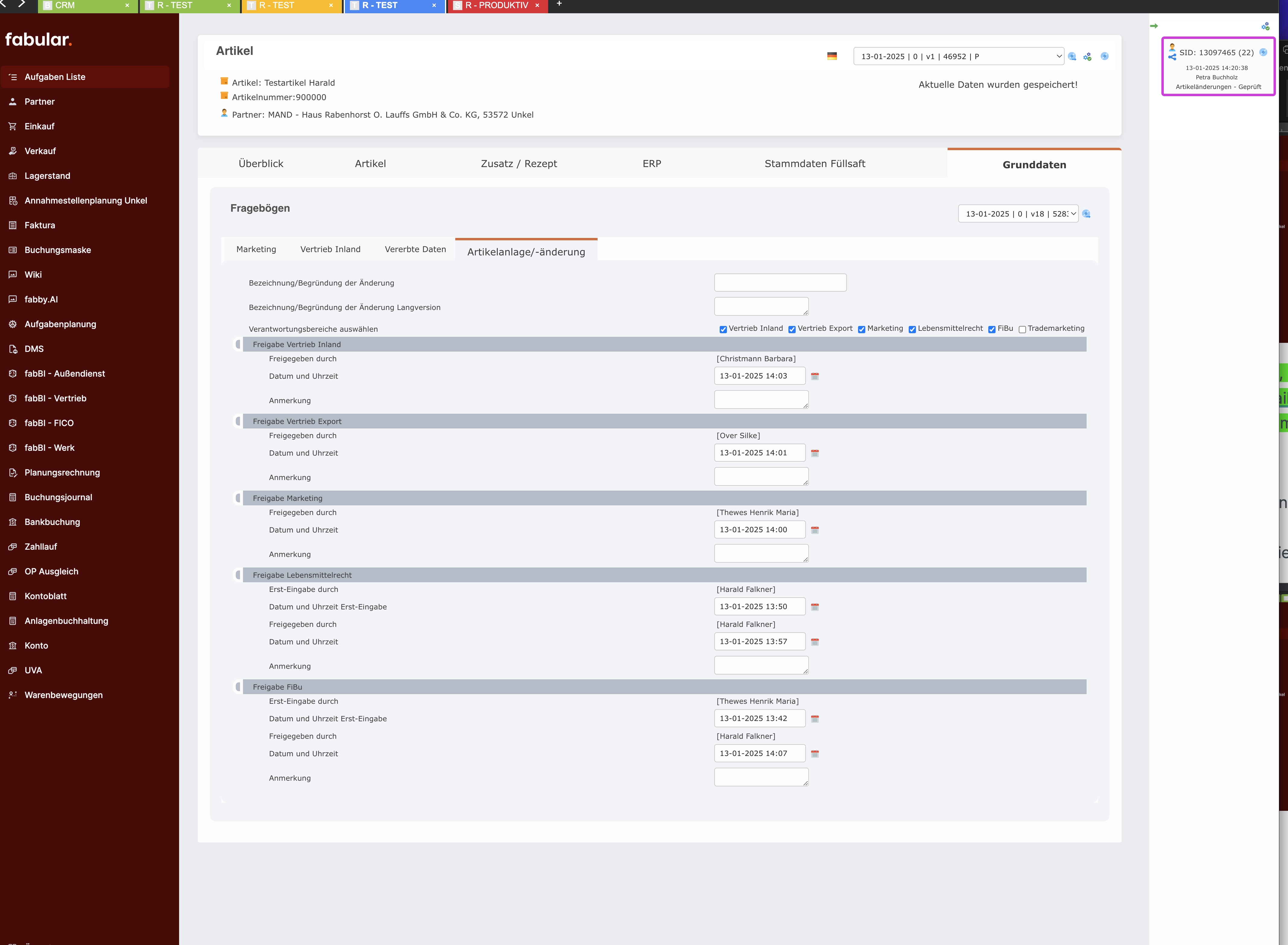Open fabby.AI from the sidebar

[x=41, y=299]
